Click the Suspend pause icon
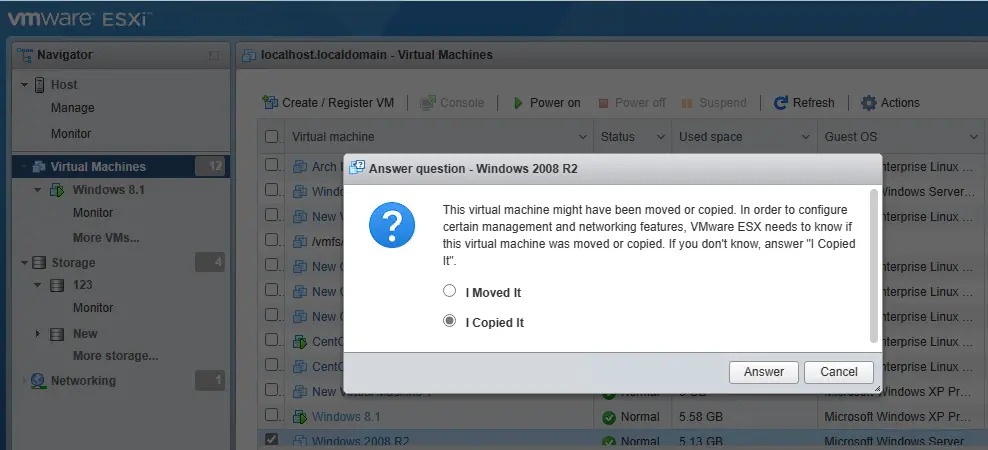The image size is (988, 450). pos(687,103)
